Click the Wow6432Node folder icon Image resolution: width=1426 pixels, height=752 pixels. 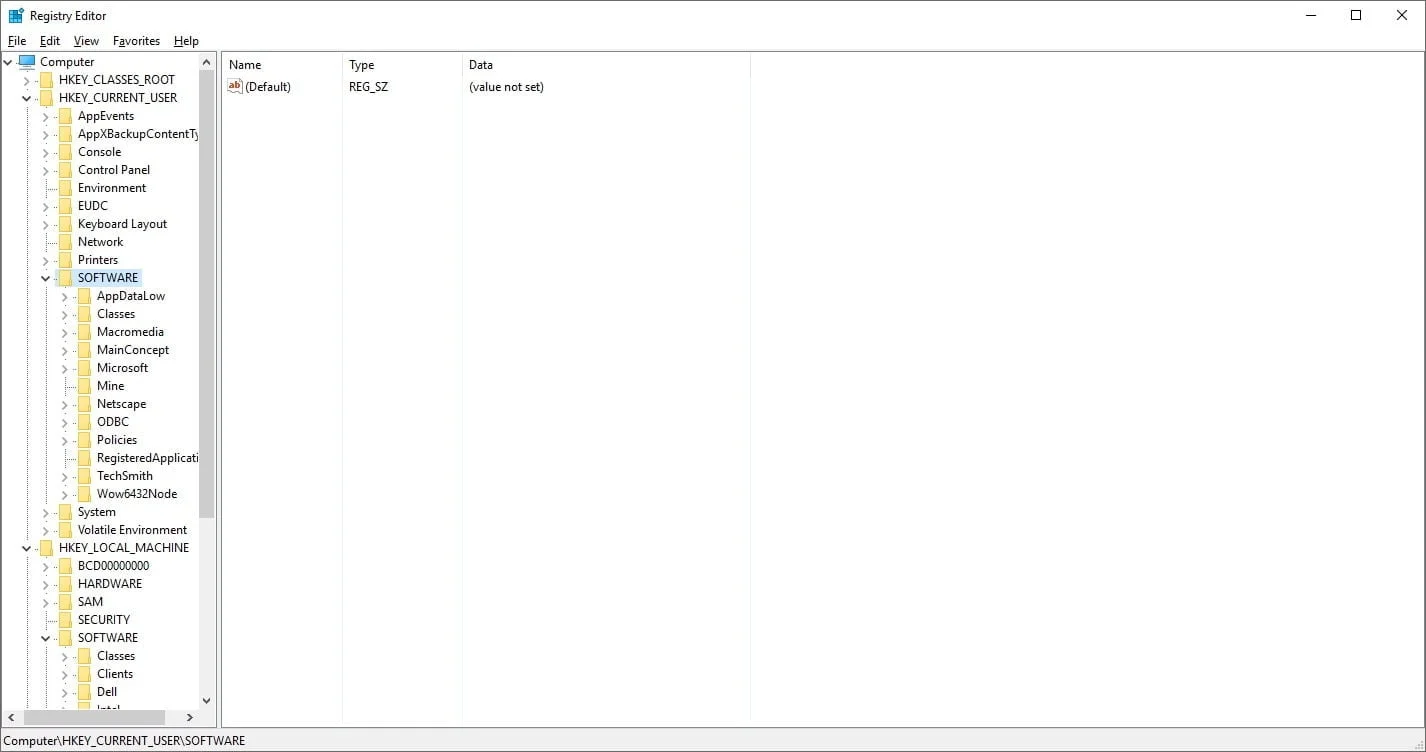pyautogui.click(x=83, y=493)
